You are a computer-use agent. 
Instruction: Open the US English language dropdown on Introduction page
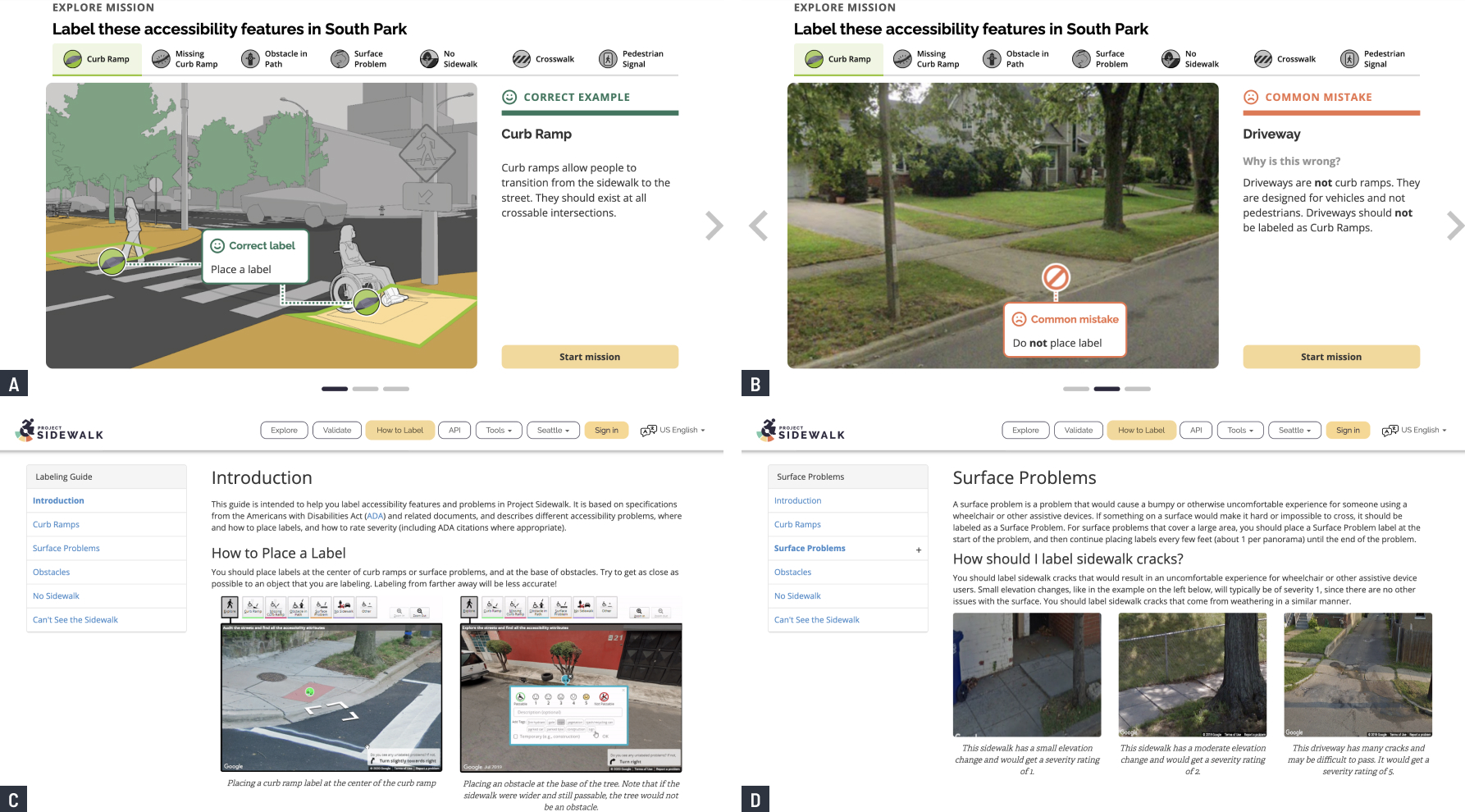click(673, 431)
